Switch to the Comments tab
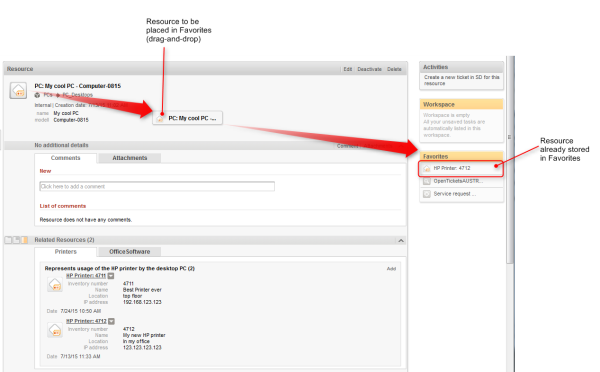This screenshot has height=372, width=600. (x=65, y=158)
